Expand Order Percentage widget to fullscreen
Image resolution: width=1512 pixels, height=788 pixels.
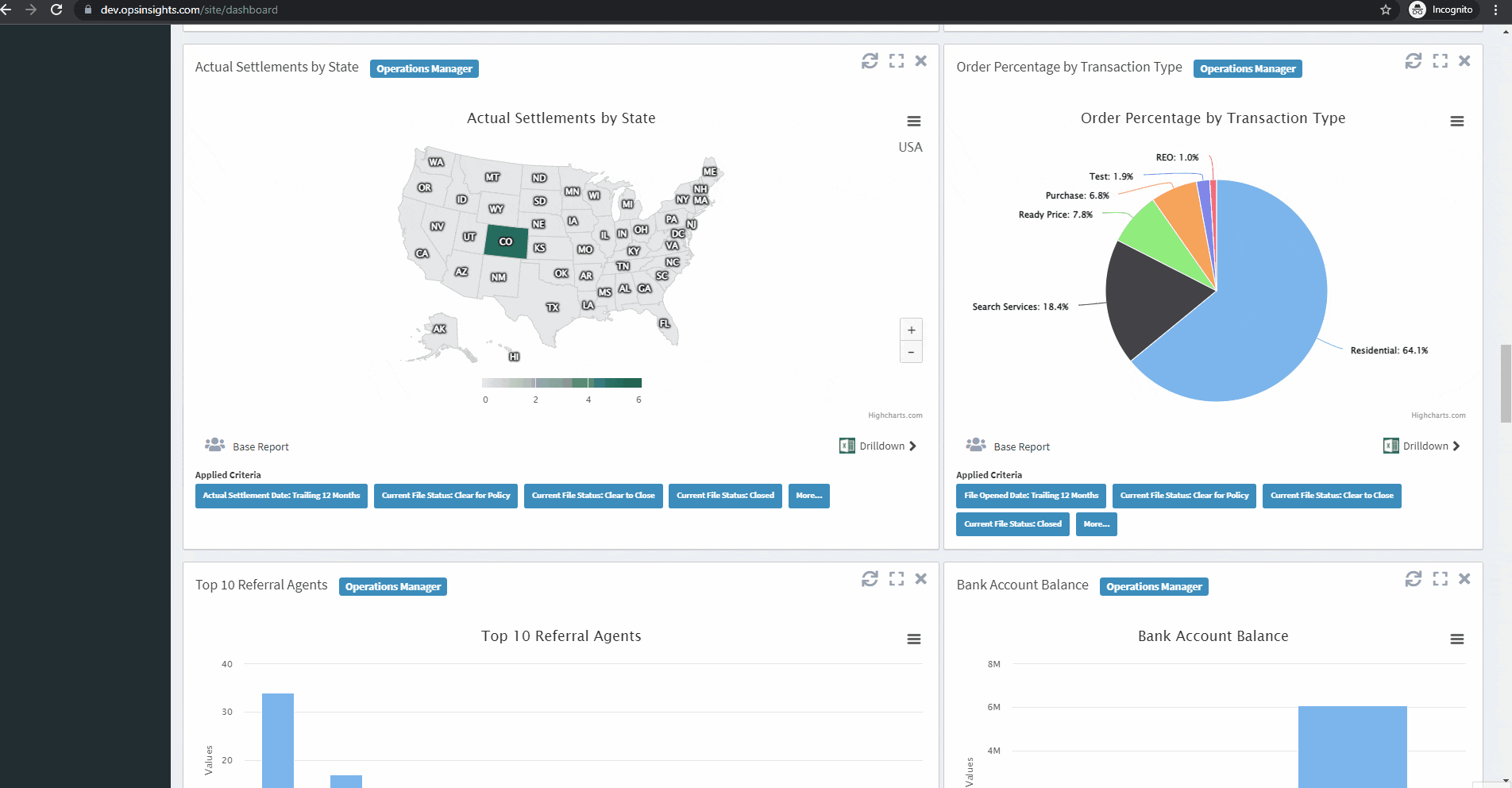tap(1440, 60)
